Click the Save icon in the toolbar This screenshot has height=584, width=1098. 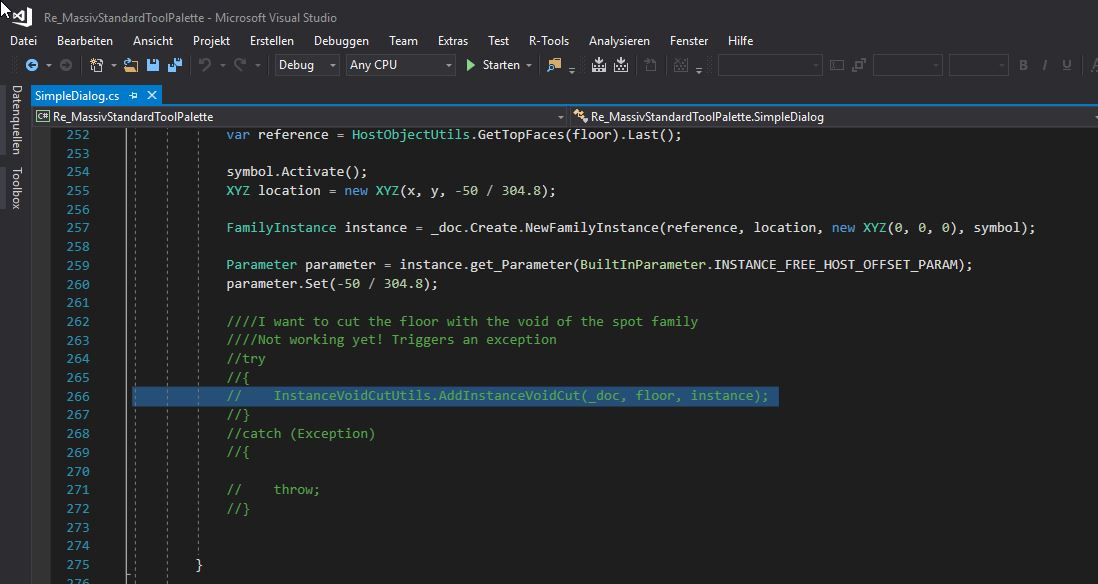pos(152,65)
